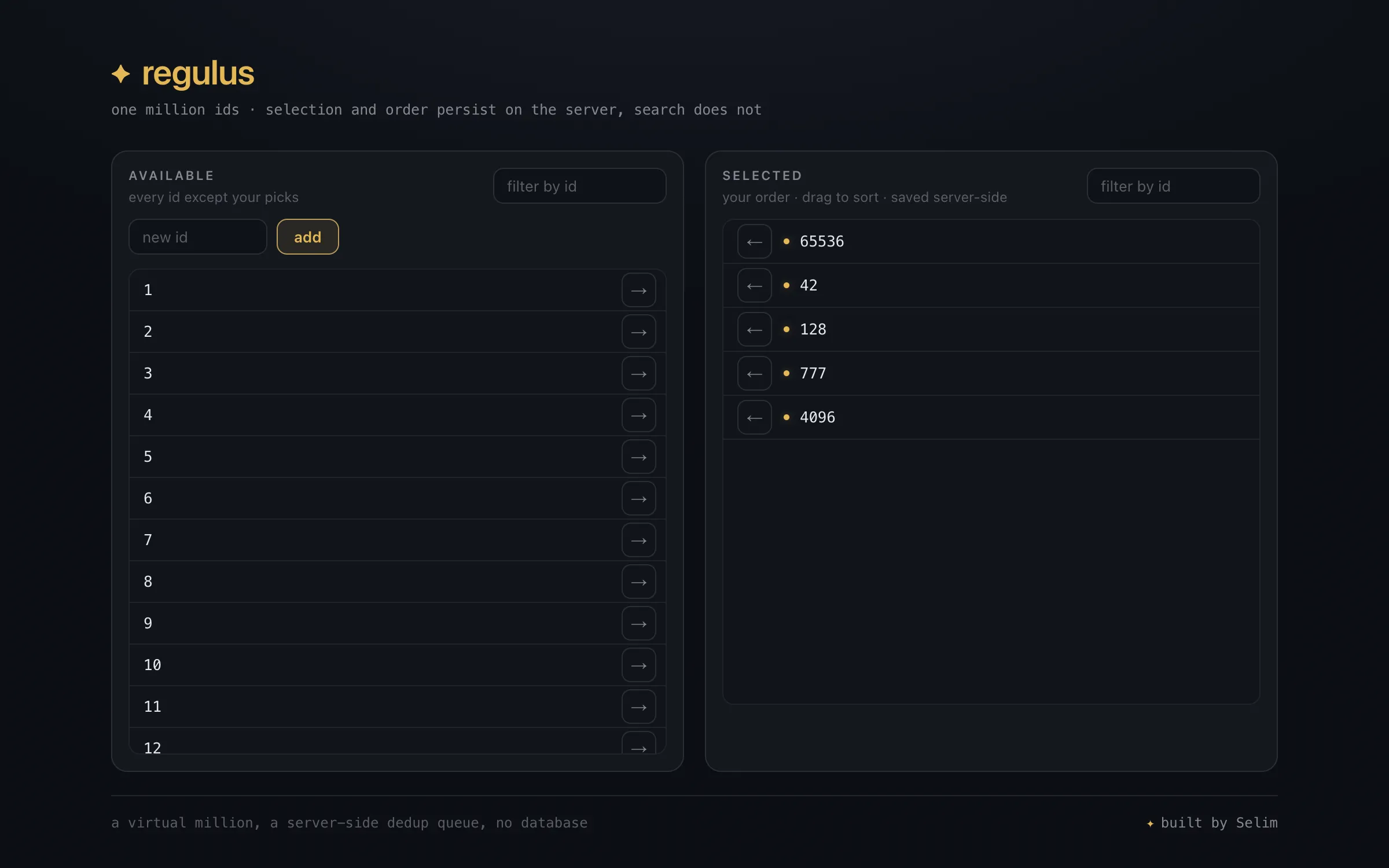Click the arrow button next to 11
The height and width of the screenshot is (868, 1389).
tap(638, 707)
